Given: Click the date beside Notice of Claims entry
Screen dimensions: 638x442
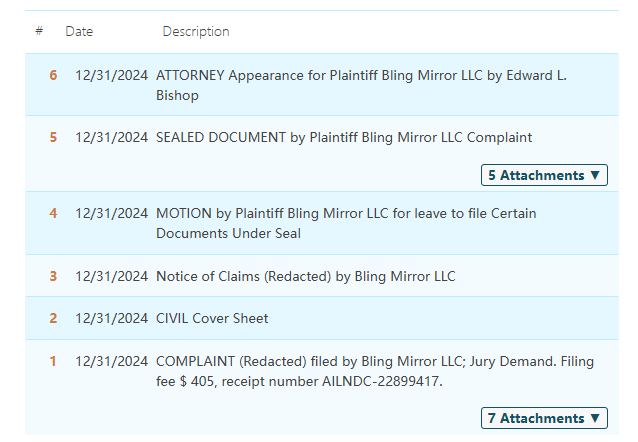Looking at the screenshot, I should tap(112, 275).
